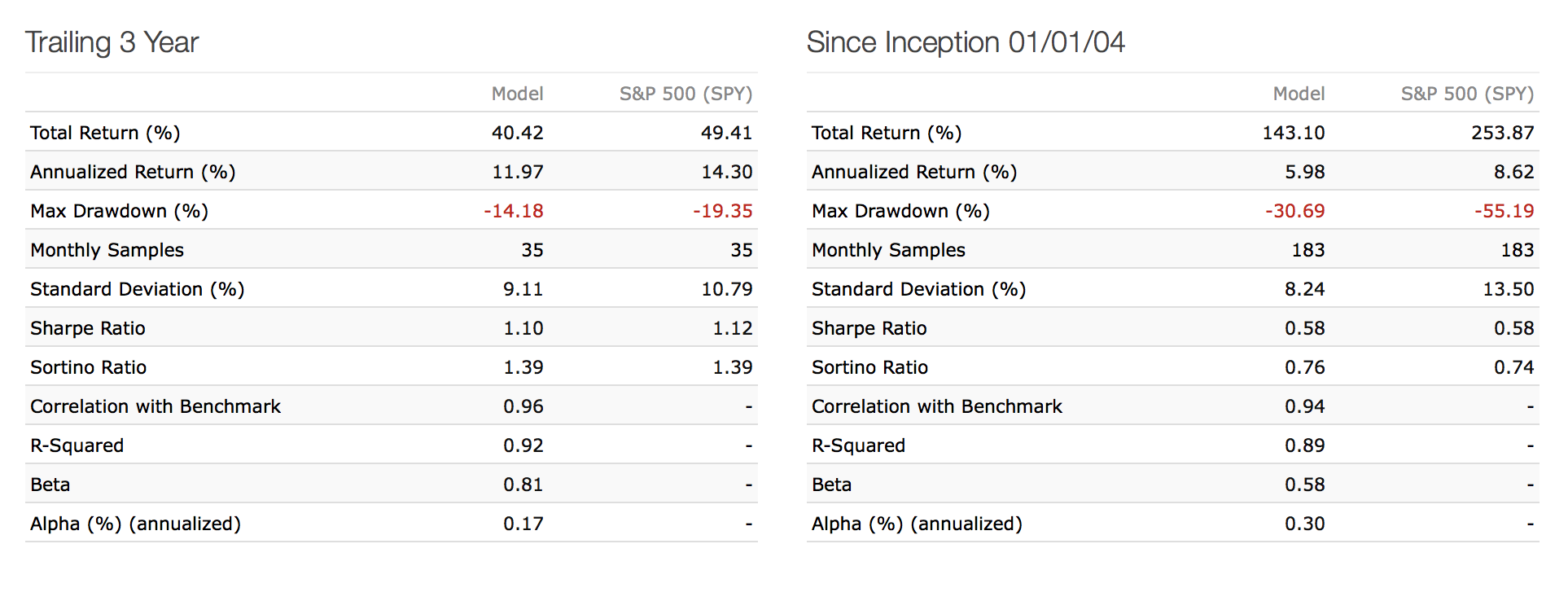Click the 1.10 Sharpe Ratio value
The height and width of the screenshot is (601, 1568).
(x=523, y=328)
